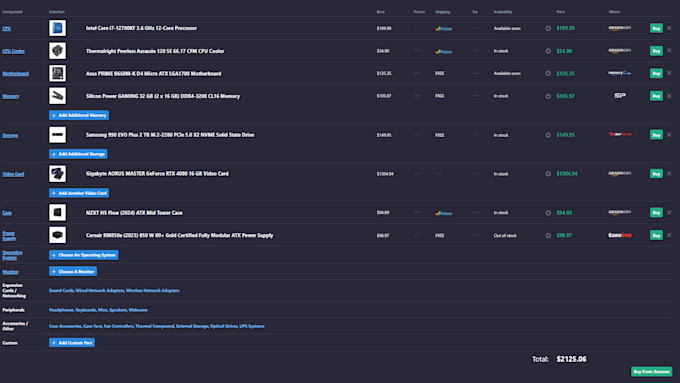This screenshot has height=383, width=680.
Task: Click Add Additional Memory
Action: 79,115
